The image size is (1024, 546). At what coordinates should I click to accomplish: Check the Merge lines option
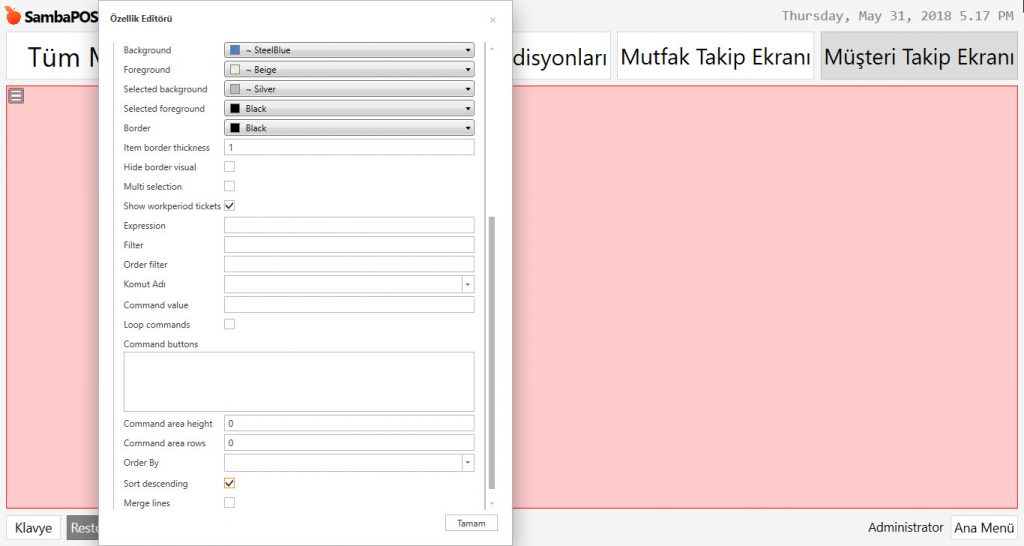[230, 503]
